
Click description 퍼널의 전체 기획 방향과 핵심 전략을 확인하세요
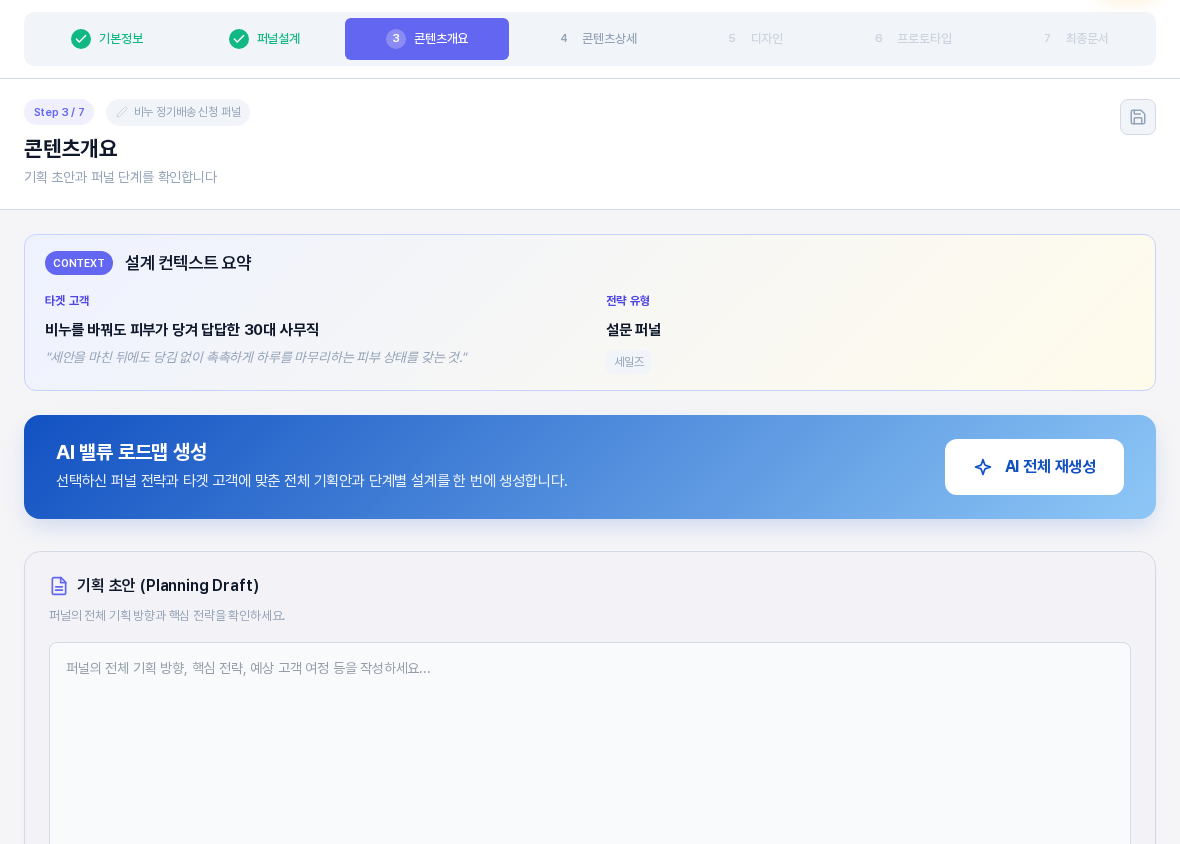167,615
